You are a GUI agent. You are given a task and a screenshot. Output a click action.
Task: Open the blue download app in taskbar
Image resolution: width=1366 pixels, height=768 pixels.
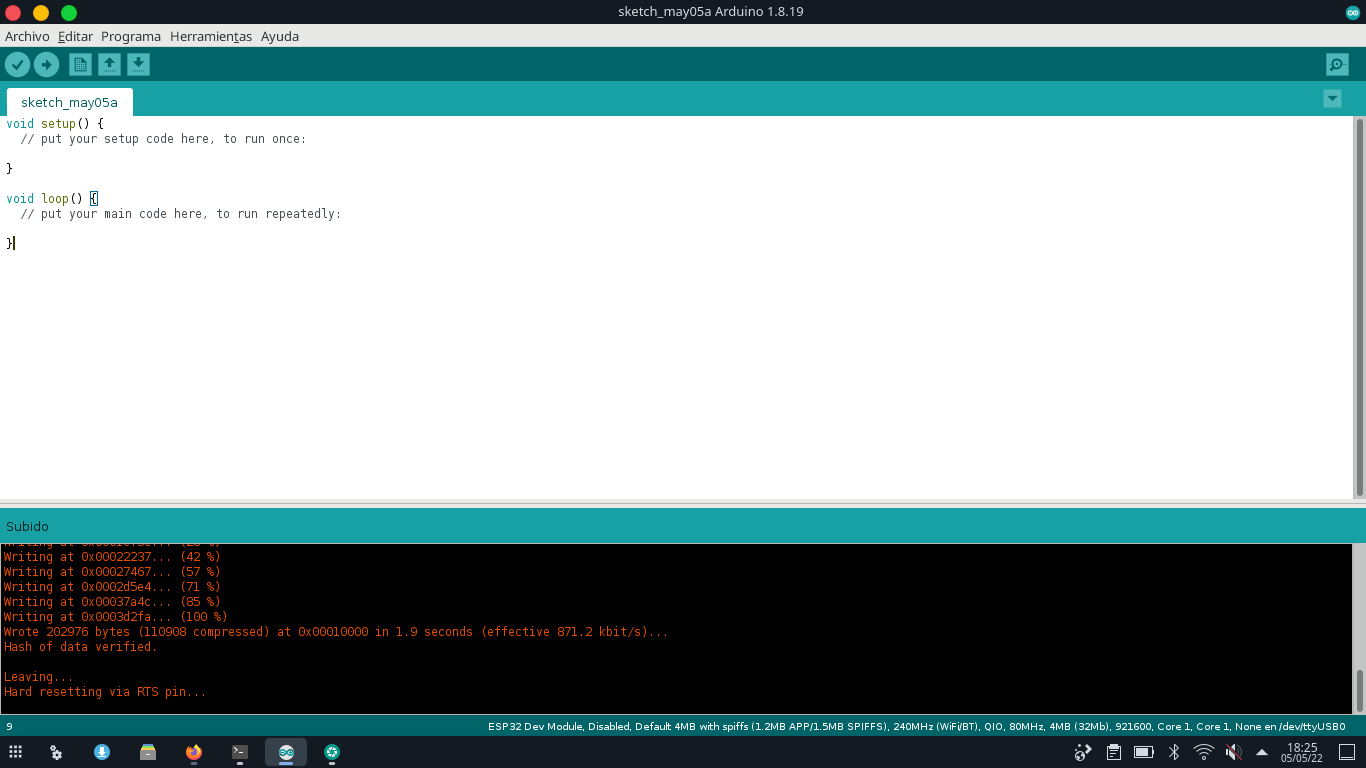[x=102, y=752]
